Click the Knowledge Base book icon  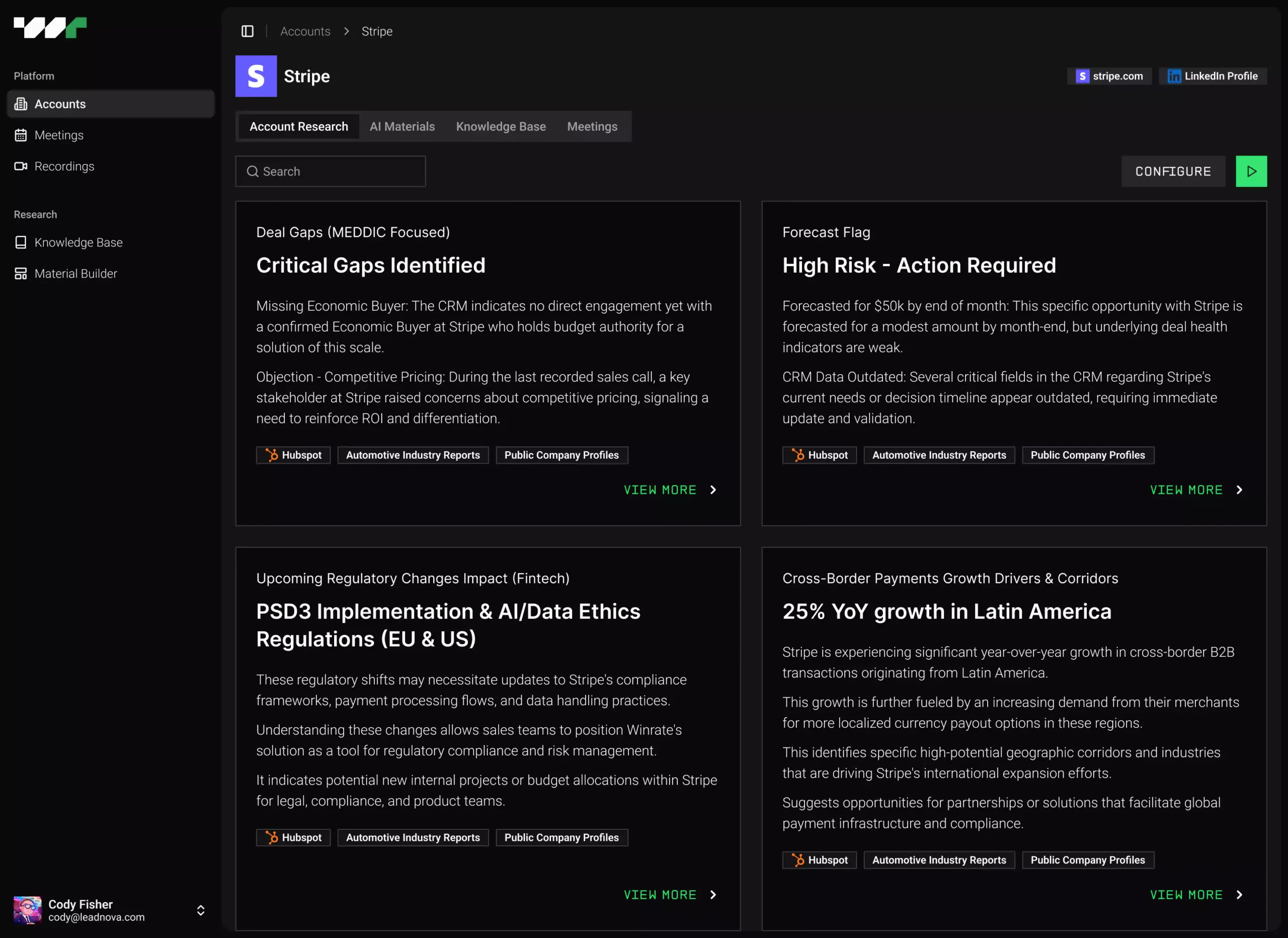point(21,242)
